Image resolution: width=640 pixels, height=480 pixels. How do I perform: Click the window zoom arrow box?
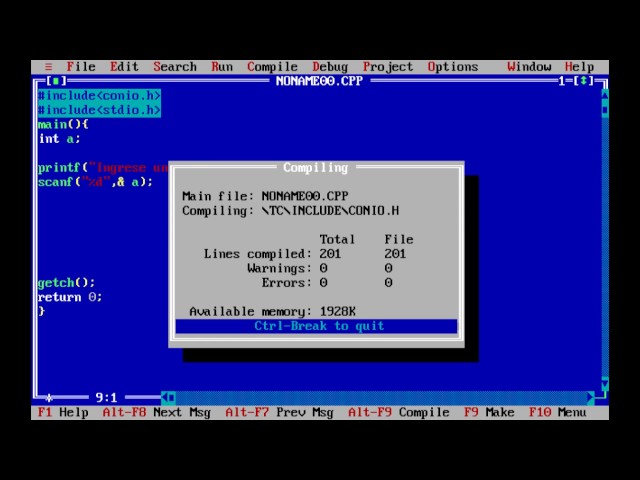(584, 81)
